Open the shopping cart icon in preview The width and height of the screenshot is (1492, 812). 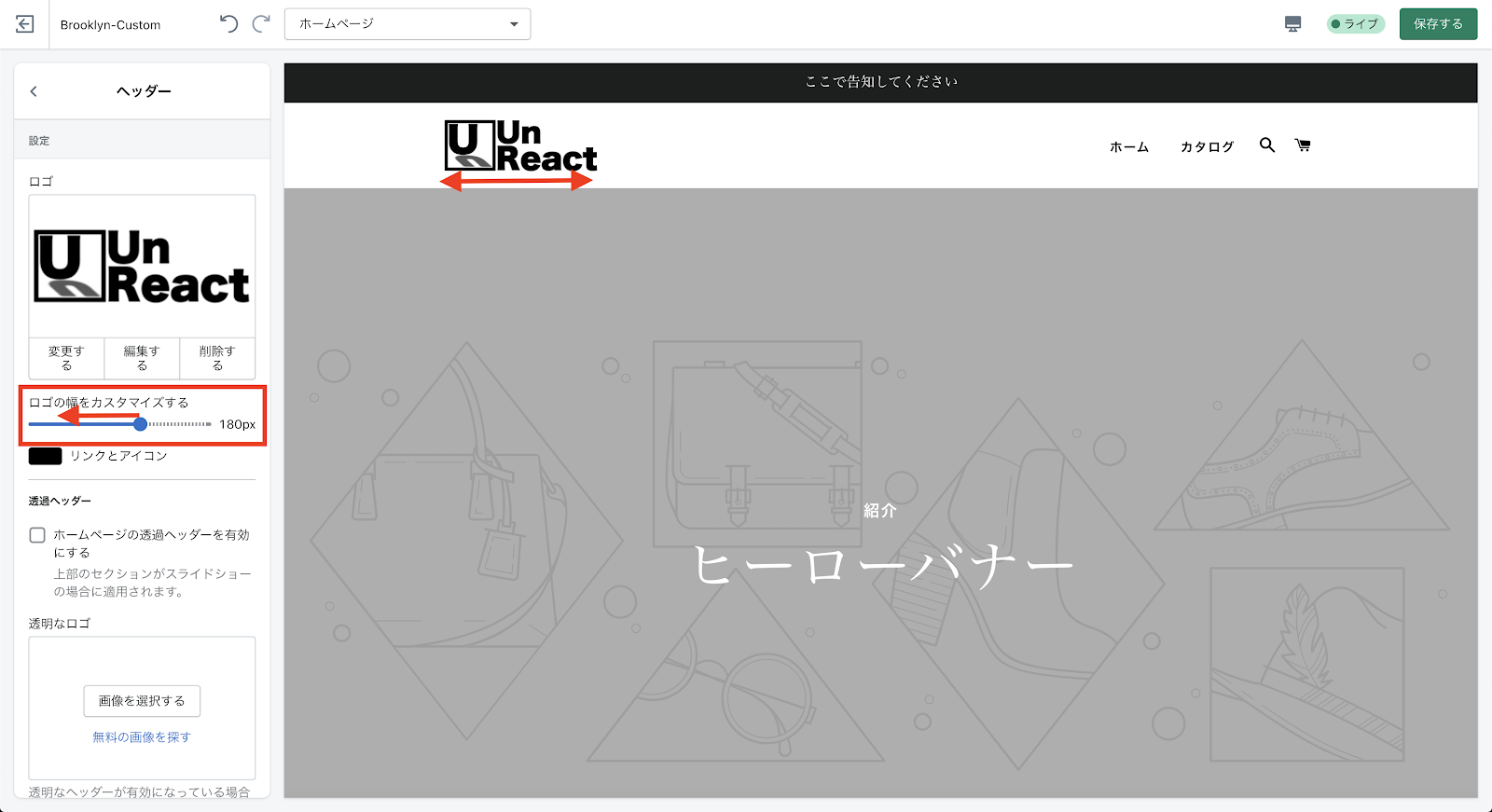(1303, 145)
